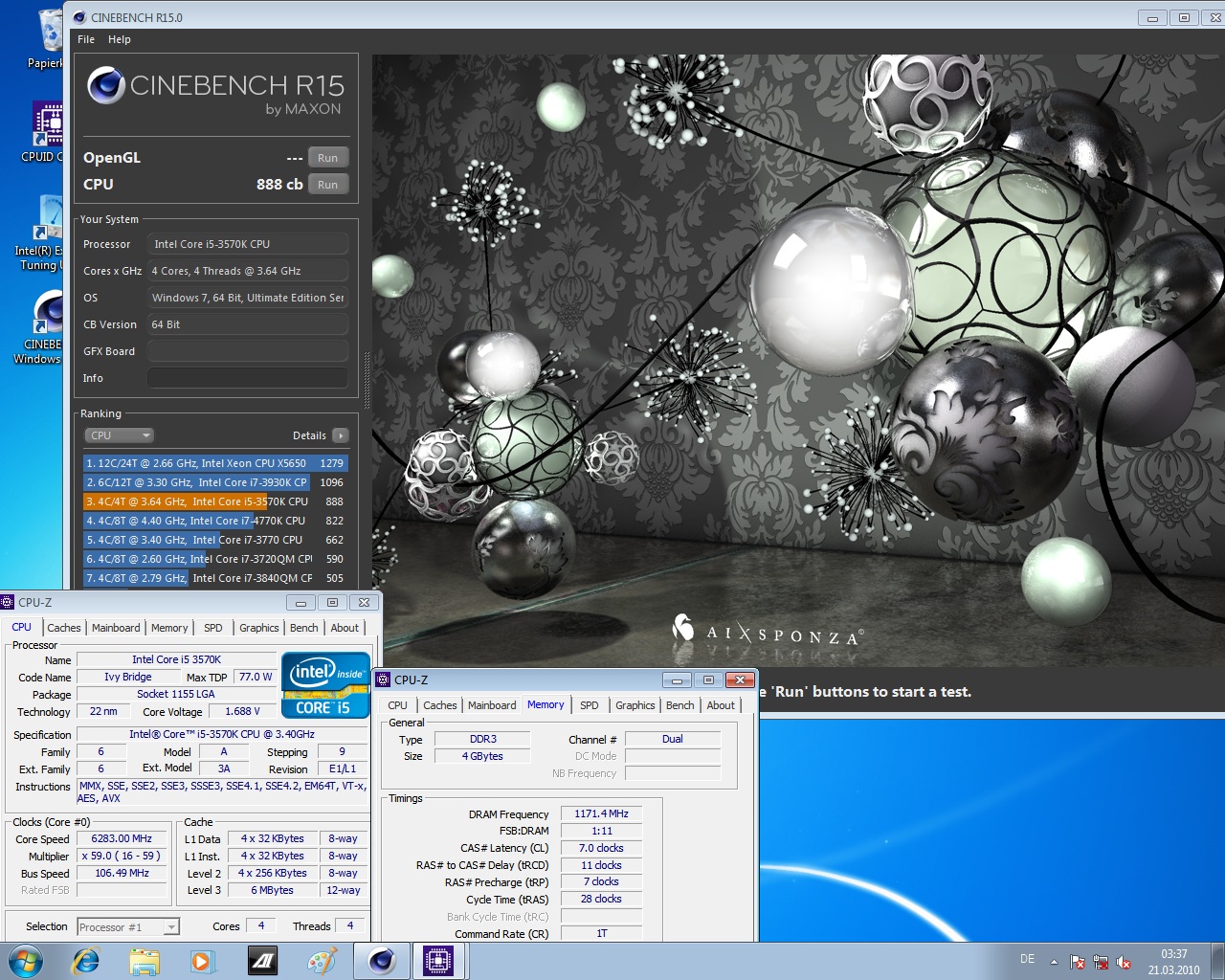The width and height of the screenshot is (1225, 980).
Task: Switch to Caches tab in left CPU-Z
Action: point(64,628)
